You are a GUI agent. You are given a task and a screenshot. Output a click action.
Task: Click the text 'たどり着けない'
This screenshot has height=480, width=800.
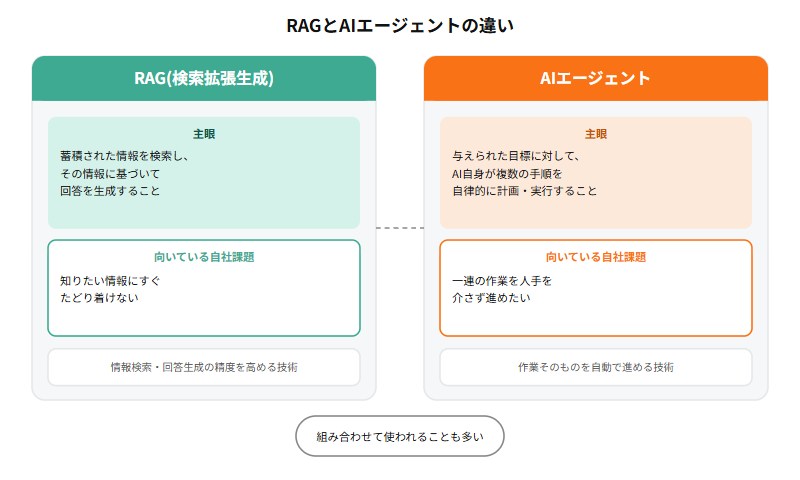(x=99, y=298)
